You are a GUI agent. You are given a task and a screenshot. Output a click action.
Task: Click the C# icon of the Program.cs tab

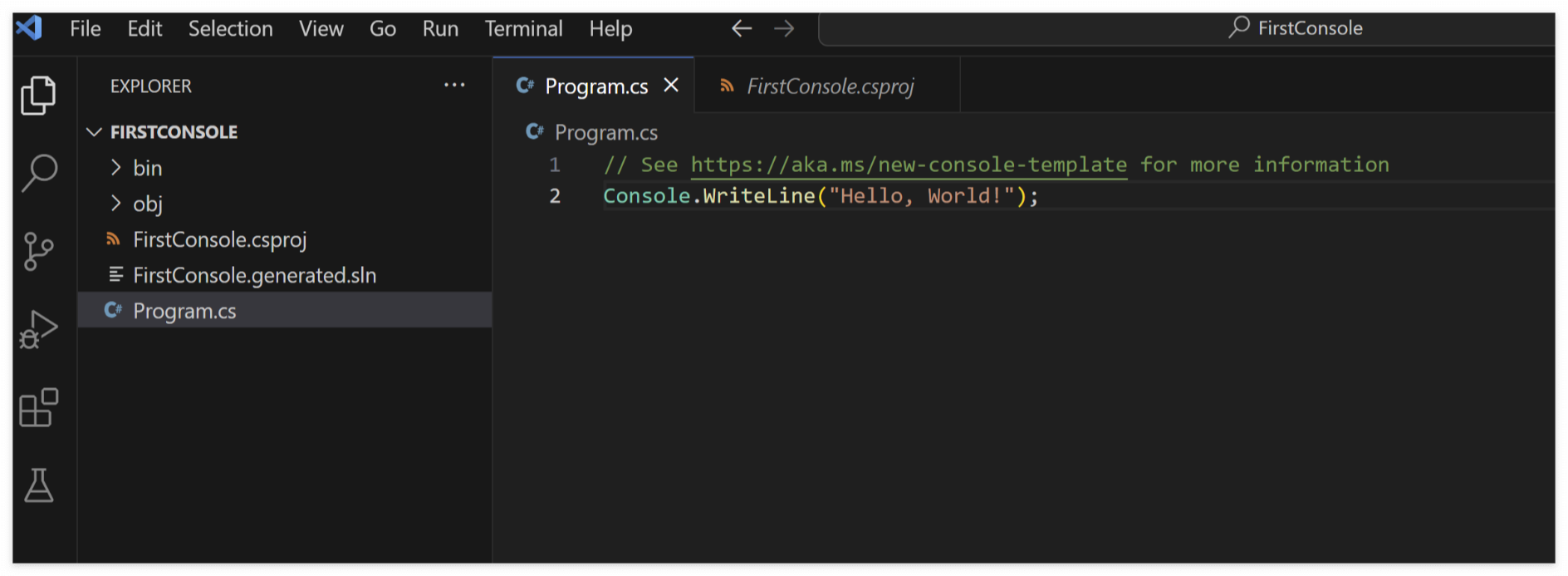(525, 85)
